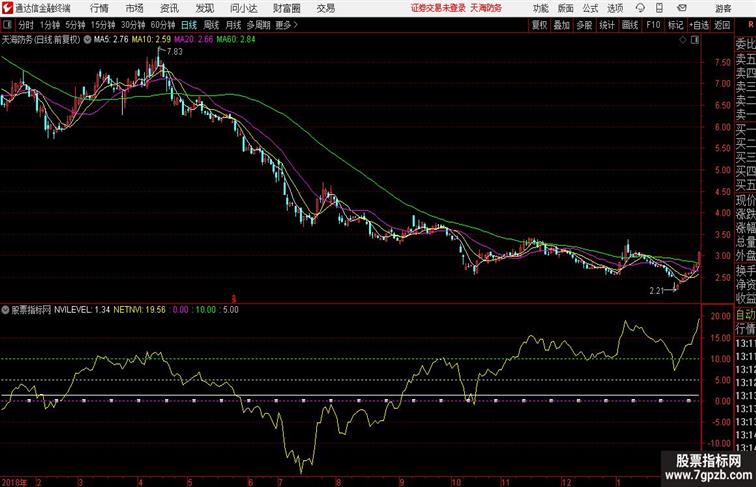Expand the 股票指标网 indicator dropdown arrow
This screenshot has width=756, height=487.
point(5,310)
